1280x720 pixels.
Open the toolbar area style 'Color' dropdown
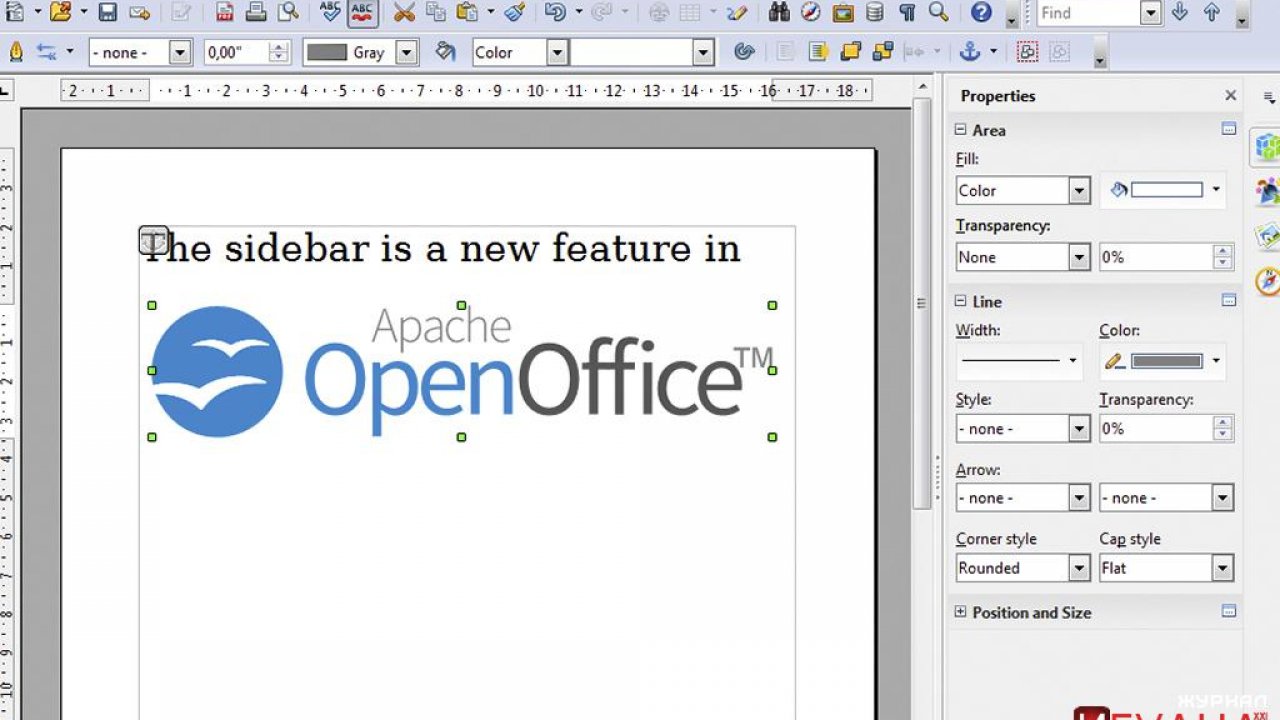558,53
